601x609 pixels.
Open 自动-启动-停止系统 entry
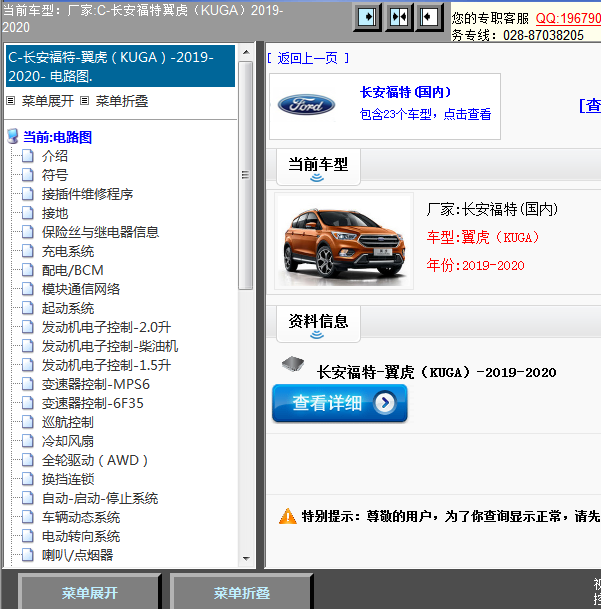[100, 498]
